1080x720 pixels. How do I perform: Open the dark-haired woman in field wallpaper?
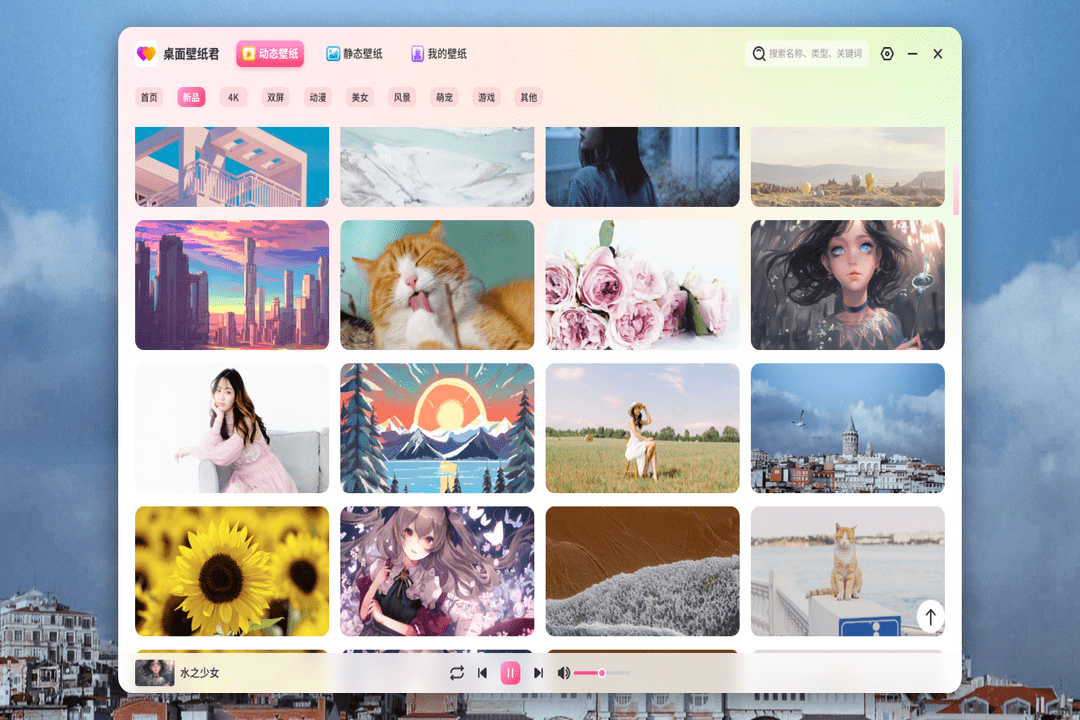pyautogui.click(x=643, y=167)
